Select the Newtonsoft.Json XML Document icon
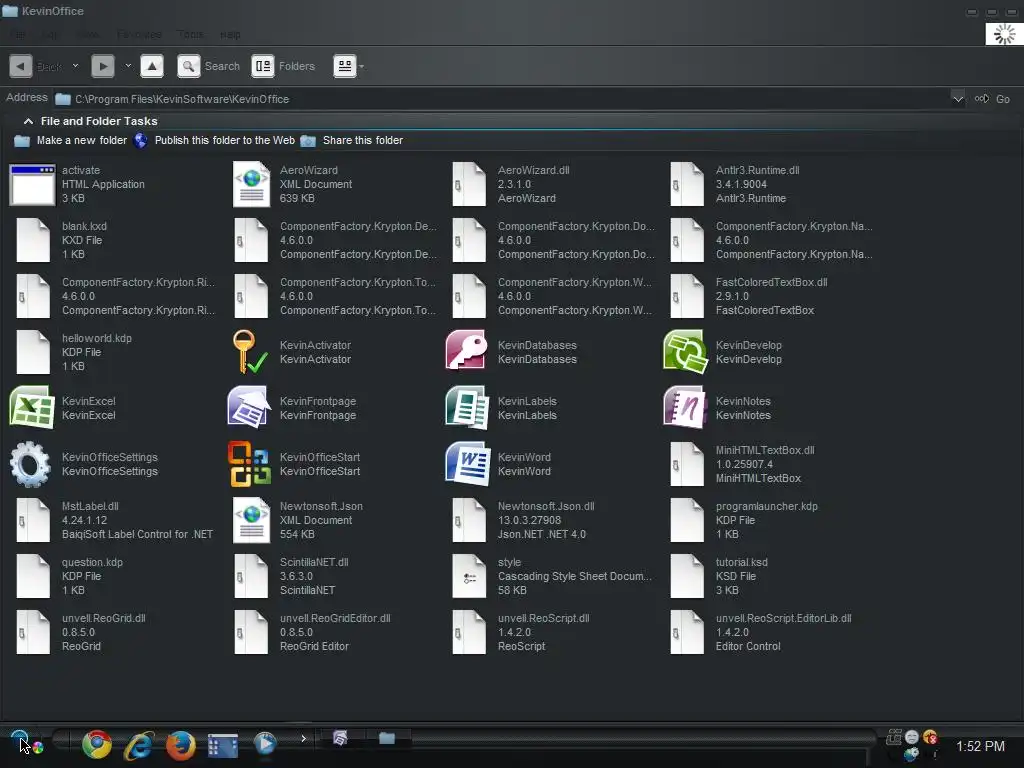This screenshot has width=1024, height=768. click(251, 520)
